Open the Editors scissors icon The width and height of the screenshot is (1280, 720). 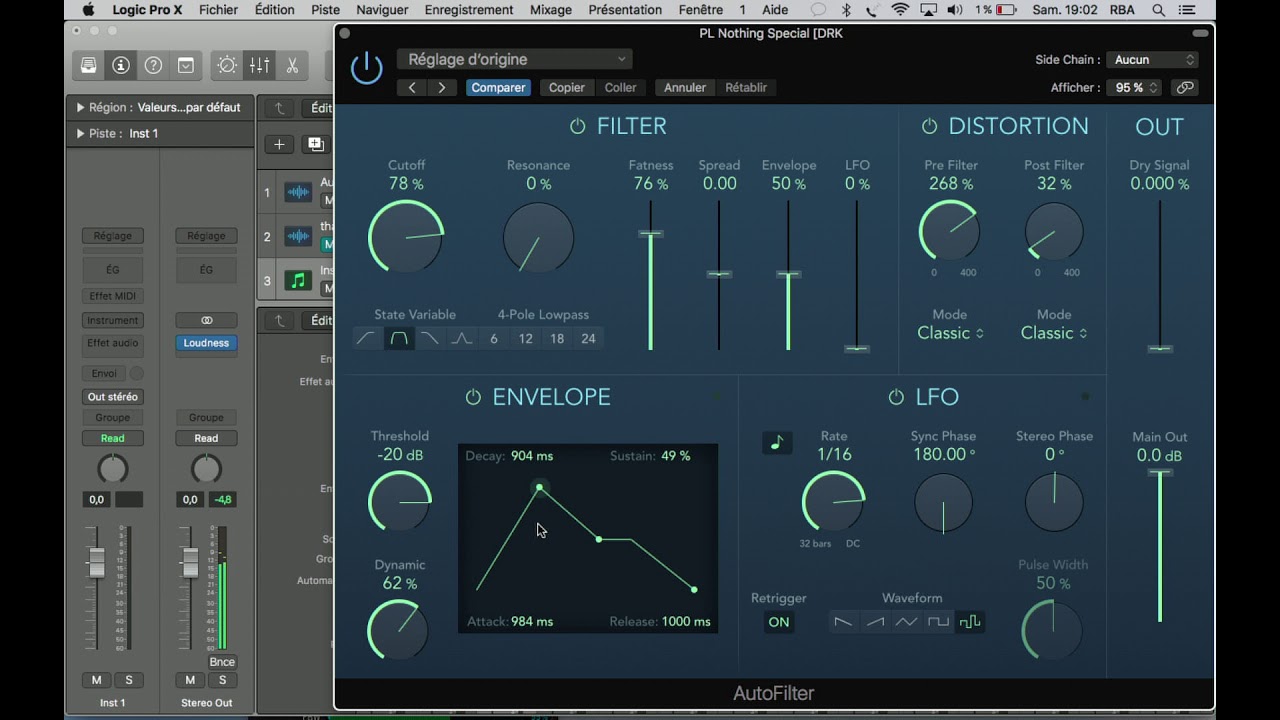[292, 65]
